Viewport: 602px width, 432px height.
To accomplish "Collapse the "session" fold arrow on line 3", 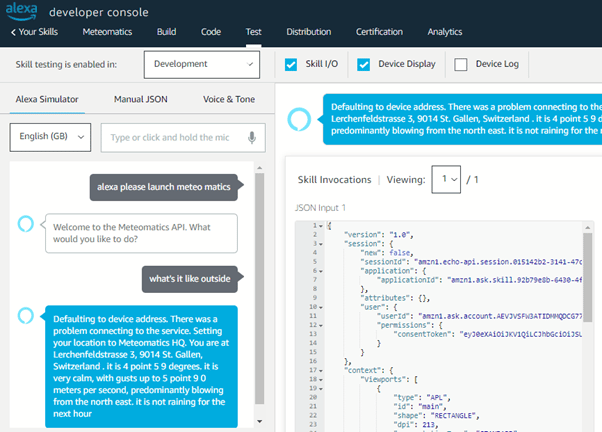I will [x=321, y=244].
